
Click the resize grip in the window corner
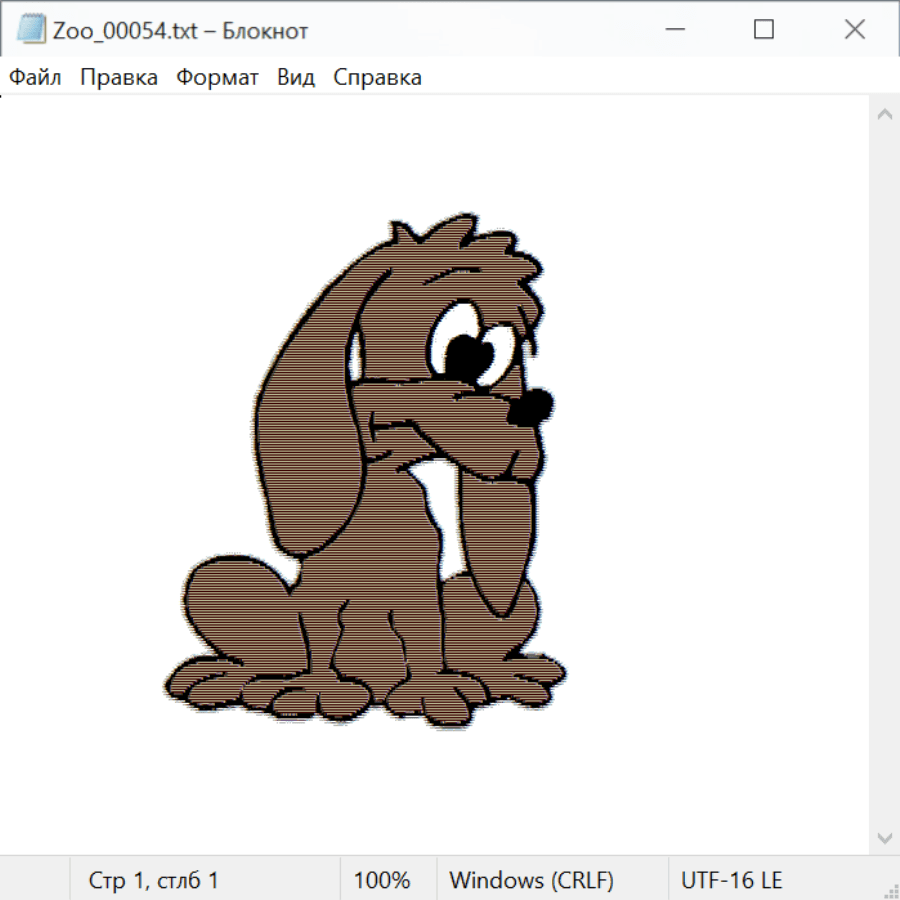pyautogui.click(x=890, y=890)
